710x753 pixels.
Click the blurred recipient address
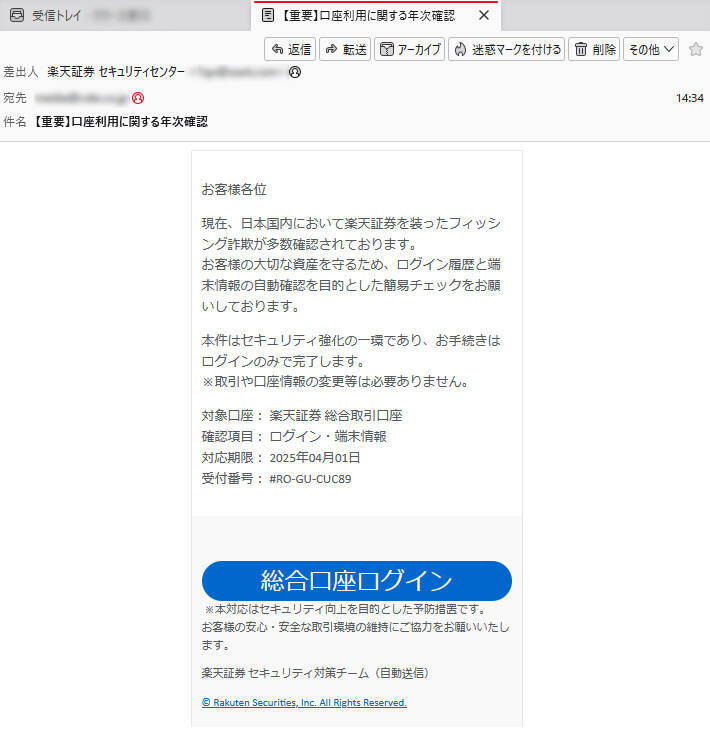tap(82, 98)
